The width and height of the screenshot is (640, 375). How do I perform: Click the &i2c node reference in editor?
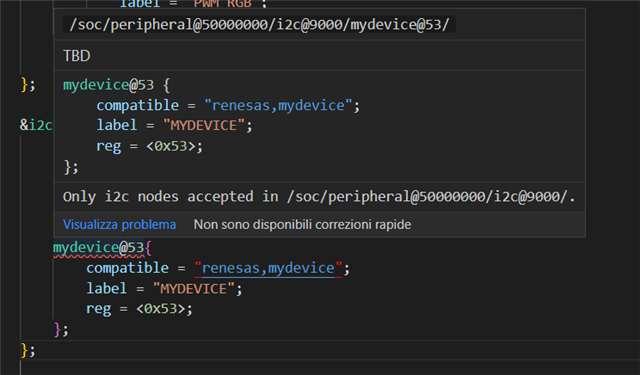[36, 125]
